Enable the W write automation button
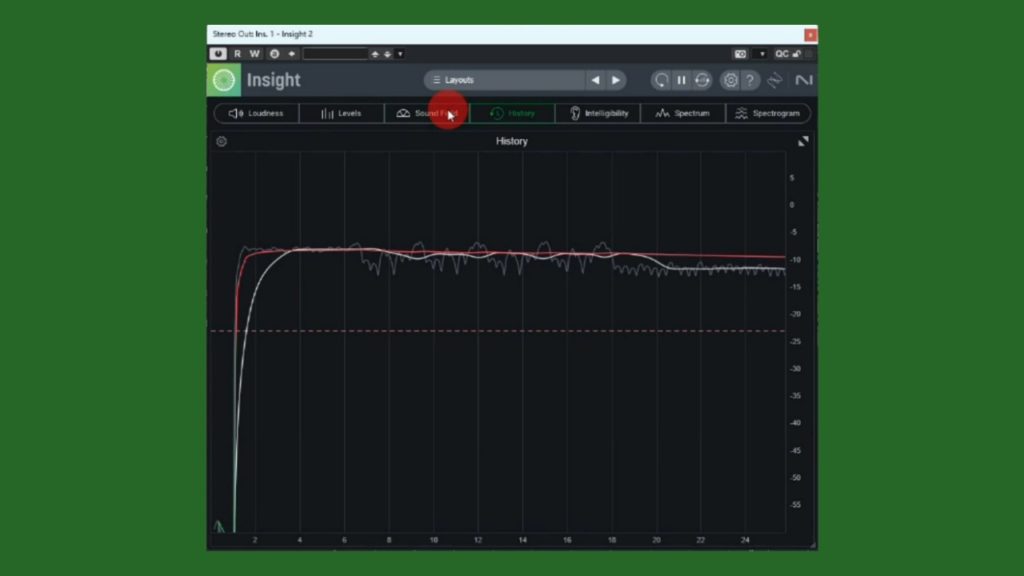The height and width of the screenshot is (576, 1024). point(255,54)
